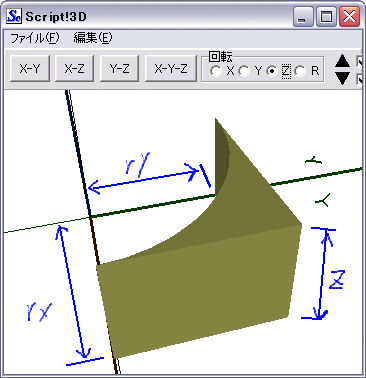Enable the R rotation radio option
Image resolution: width=366 pixels, height=378 pixels.
[x=300, y=71]
